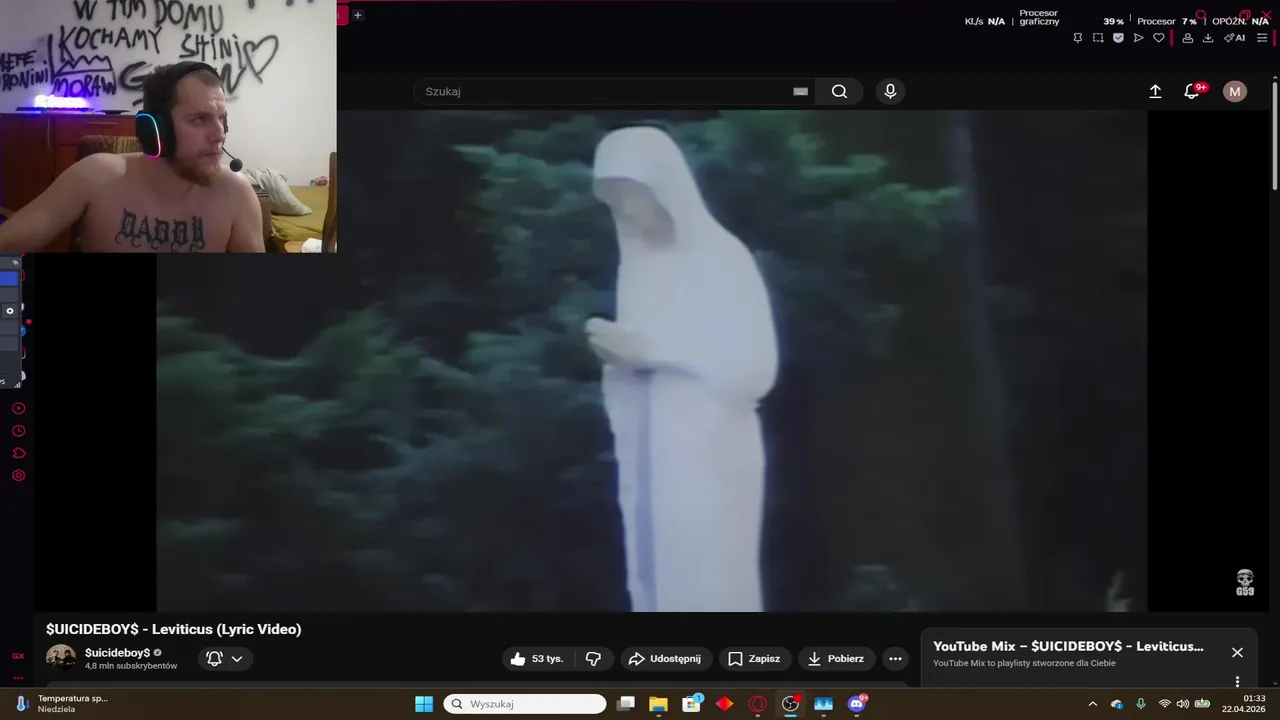Close the YouTube Mix playlist panel
1280x720 pixels.
tap(1237, 652)
